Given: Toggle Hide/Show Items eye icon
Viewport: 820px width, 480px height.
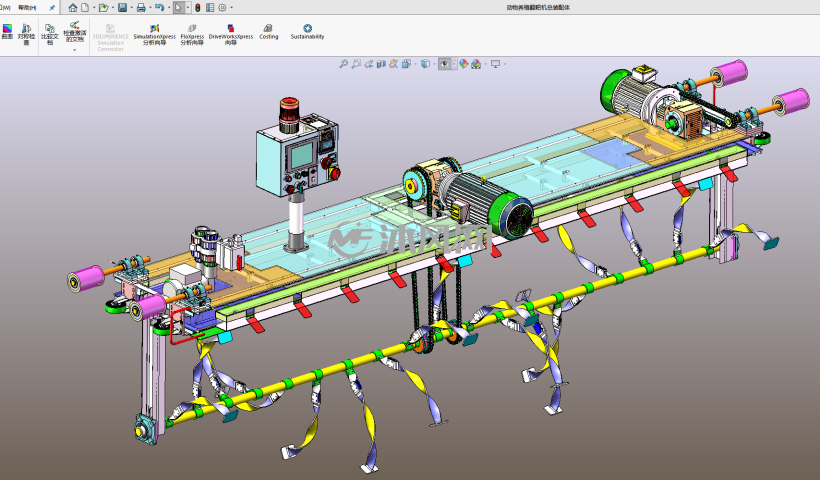Looking at the screenshot, I should pos(444,64).
